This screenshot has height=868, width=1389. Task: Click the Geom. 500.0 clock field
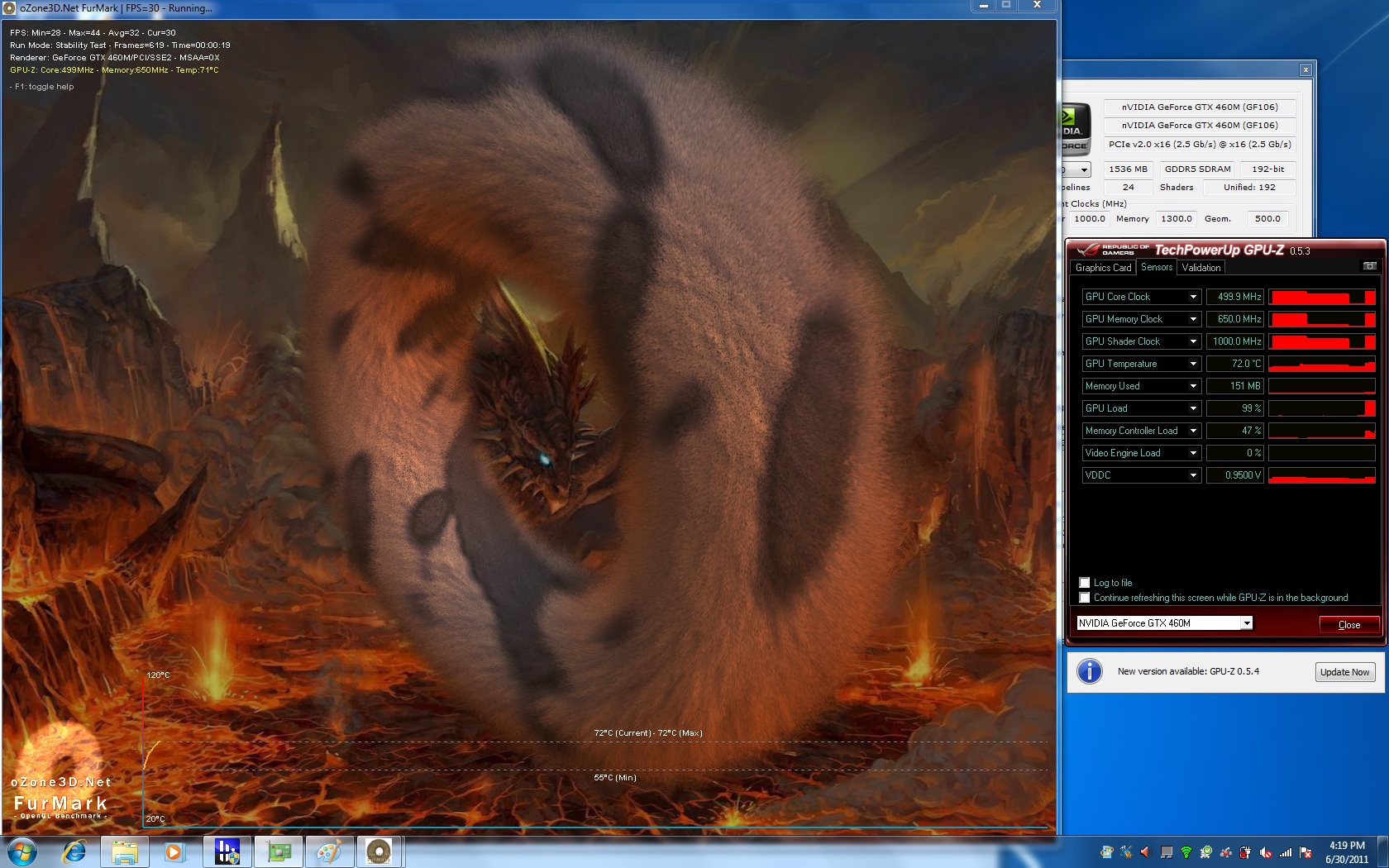pos(1267,218)
